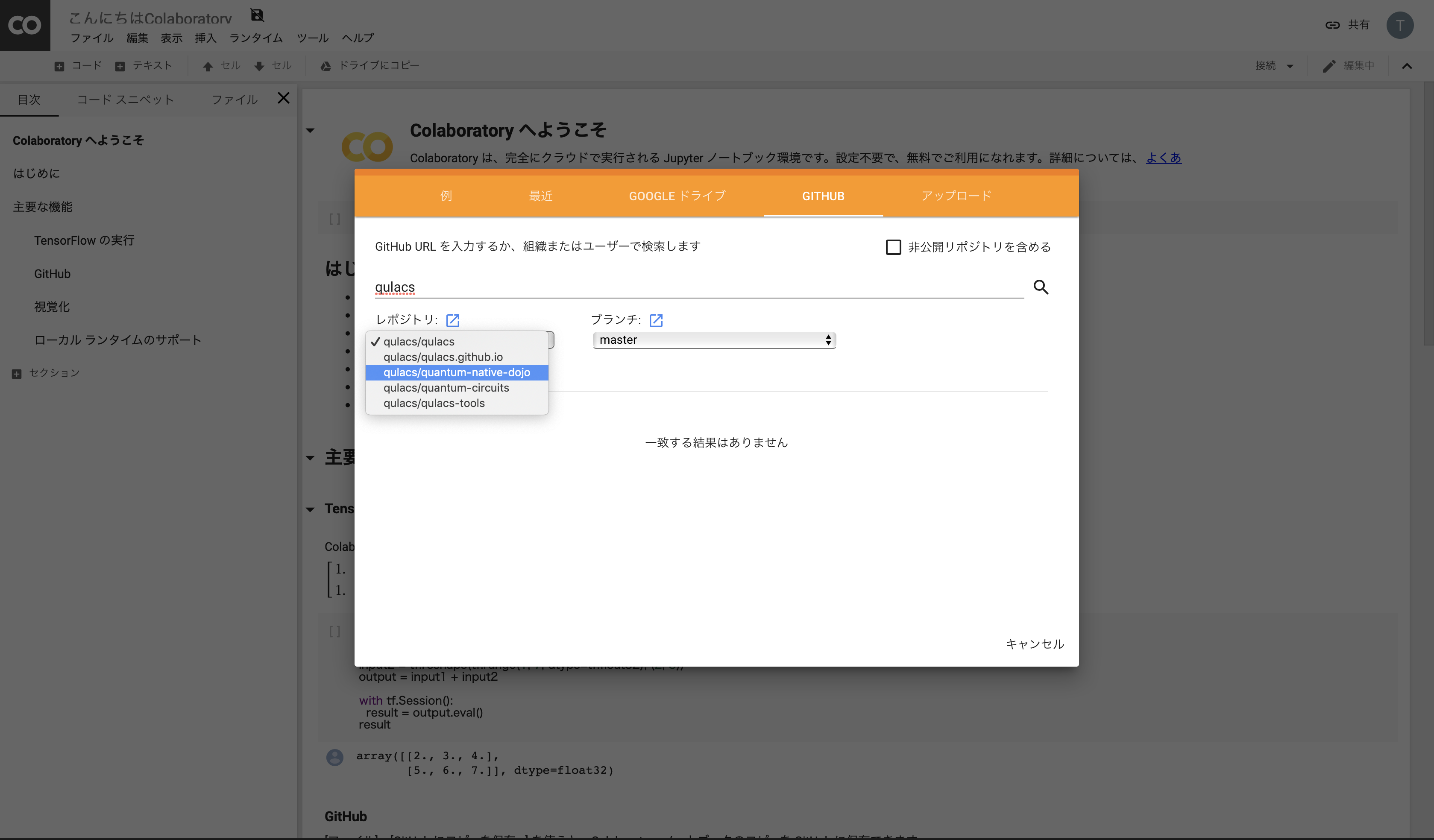Viewport: 1434px width, 840px height.
Task: Open the master branch dropdown
Action: click(x=714, y=340)
